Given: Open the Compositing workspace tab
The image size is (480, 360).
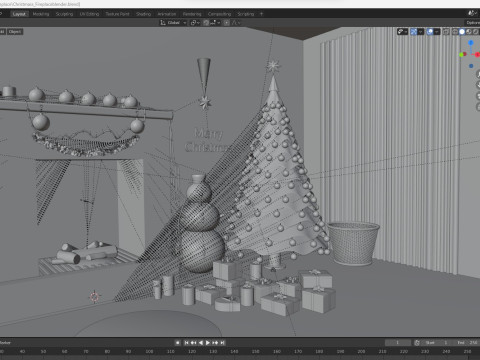Looking at the screenshot, I should pos(219,14).
